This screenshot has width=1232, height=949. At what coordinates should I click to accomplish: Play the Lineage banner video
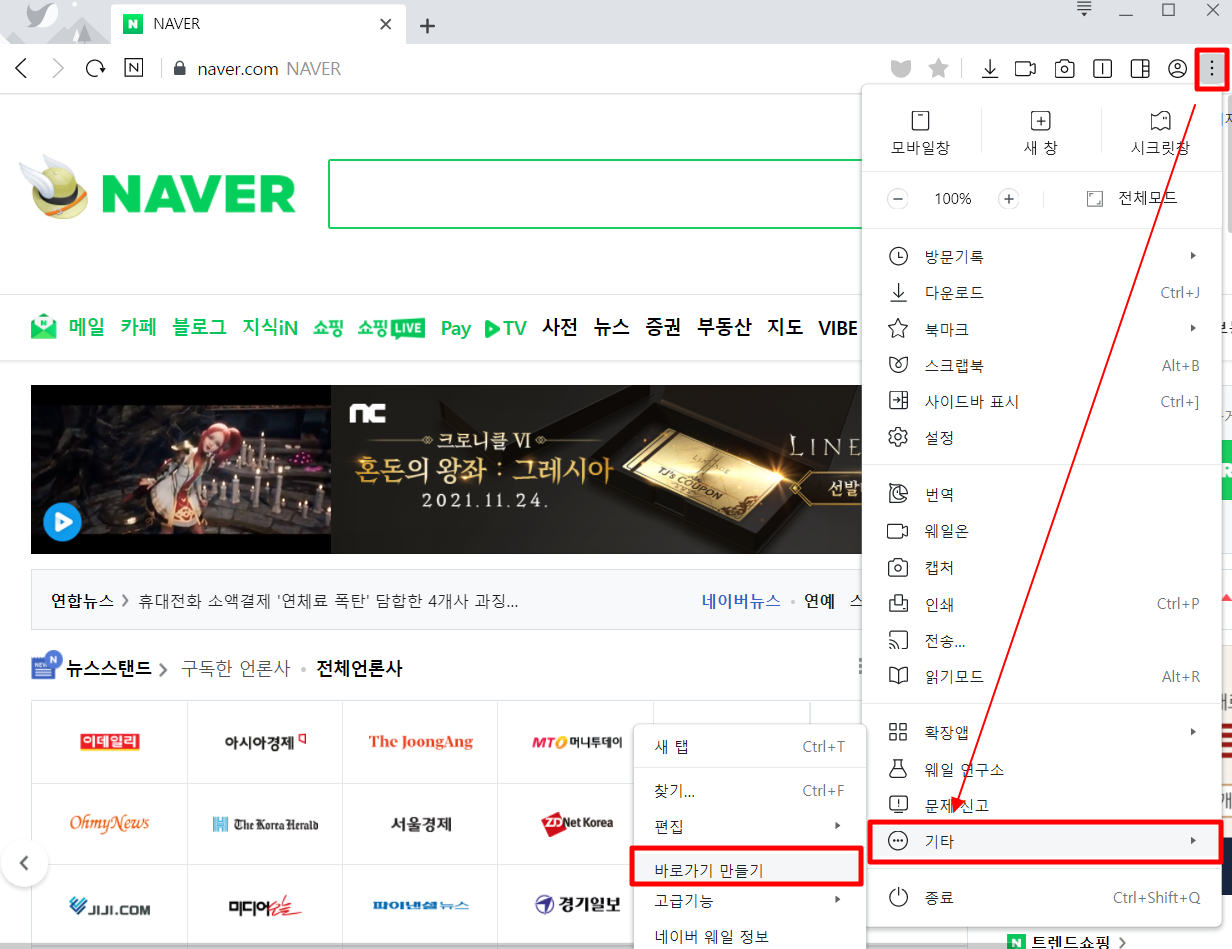tap(62, 521)
